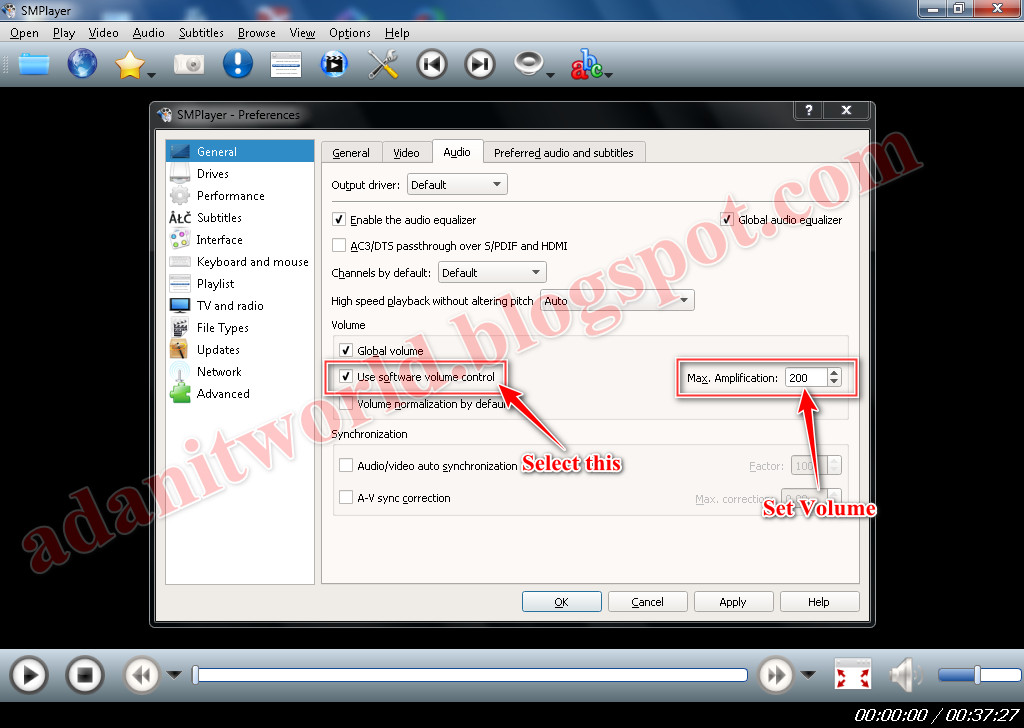Show file information via exclamation icon

(x=238, y=64)
